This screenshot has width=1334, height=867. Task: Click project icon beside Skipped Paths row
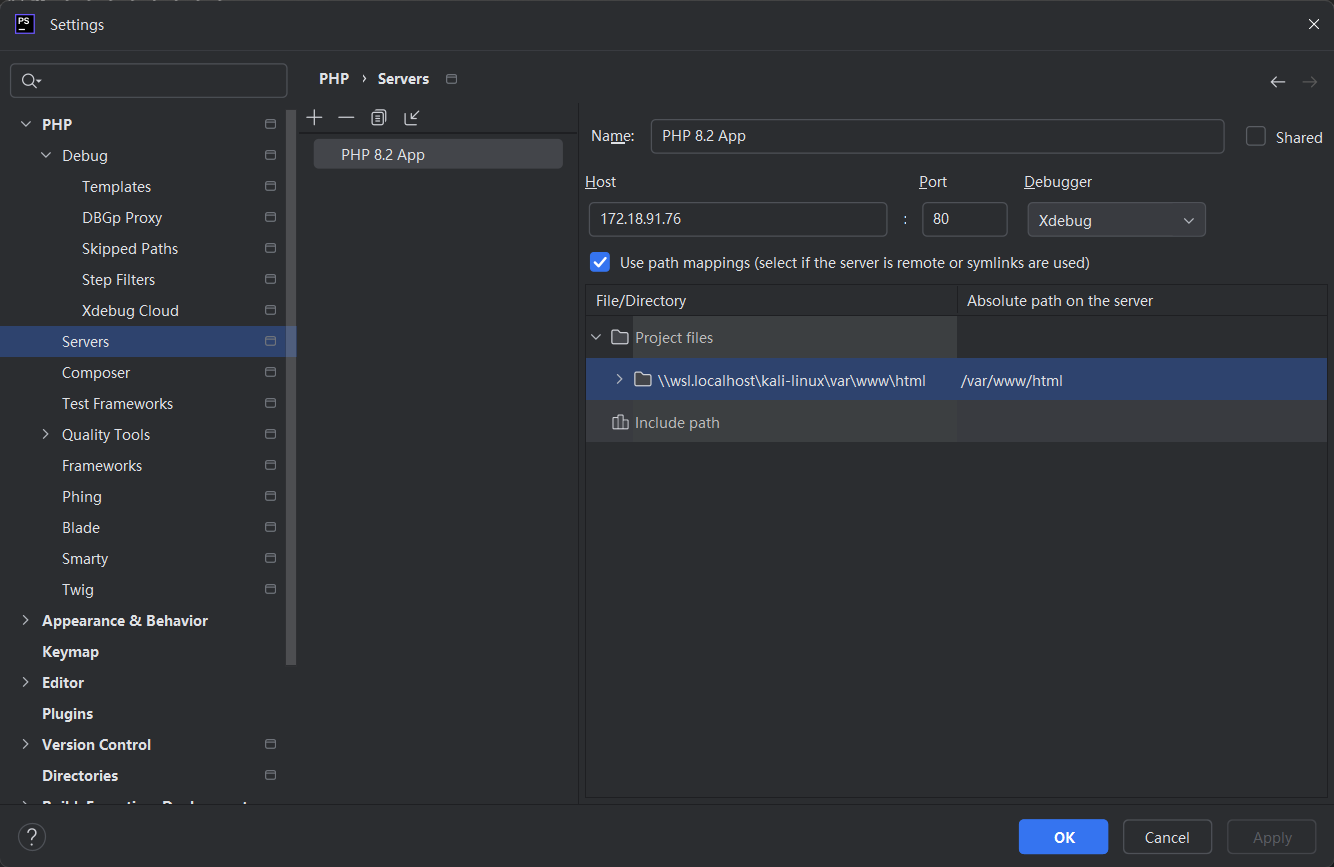(x=270, y=248)
